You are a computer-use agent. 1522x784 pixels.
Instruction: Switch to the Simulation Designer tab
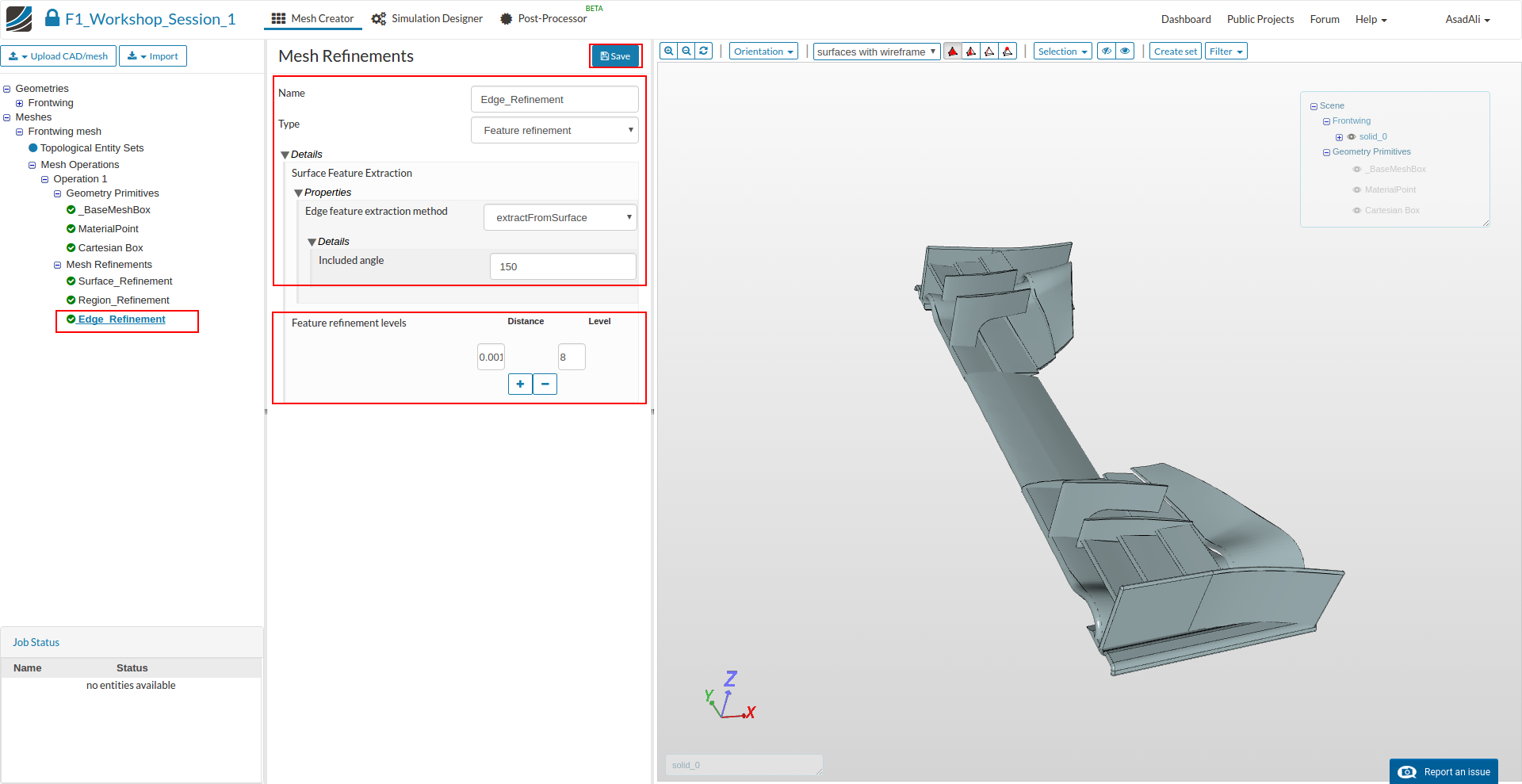pos(427,19)
